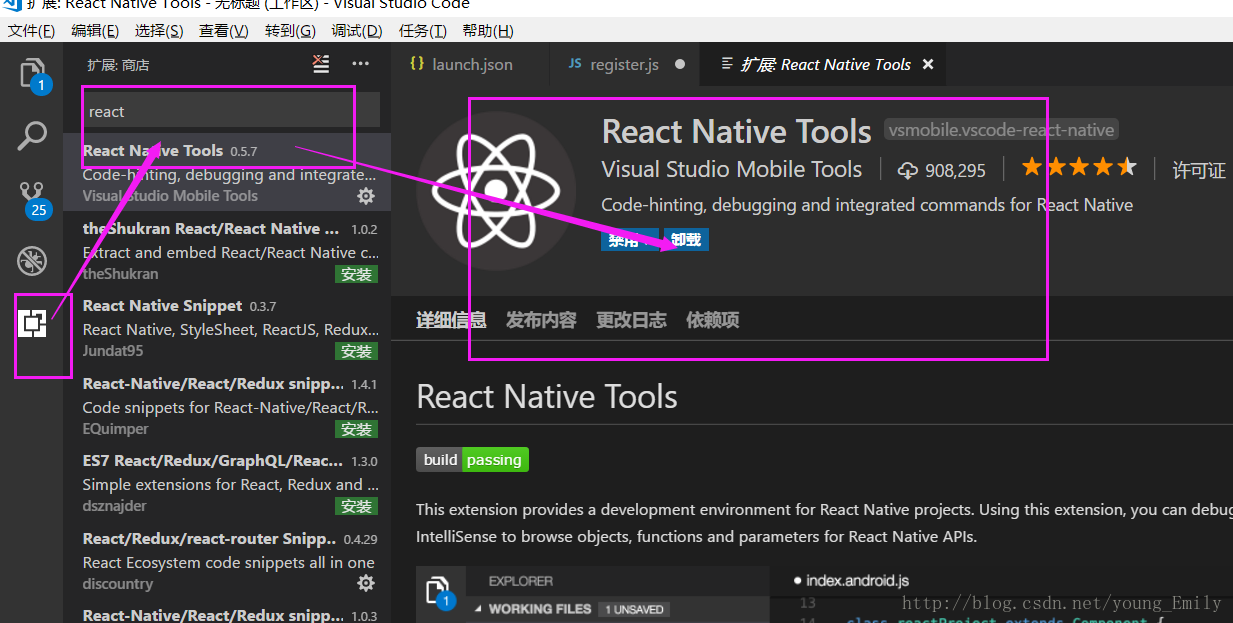Open 文件(F) menu
1233x623 pixels.
pos(31,31)
